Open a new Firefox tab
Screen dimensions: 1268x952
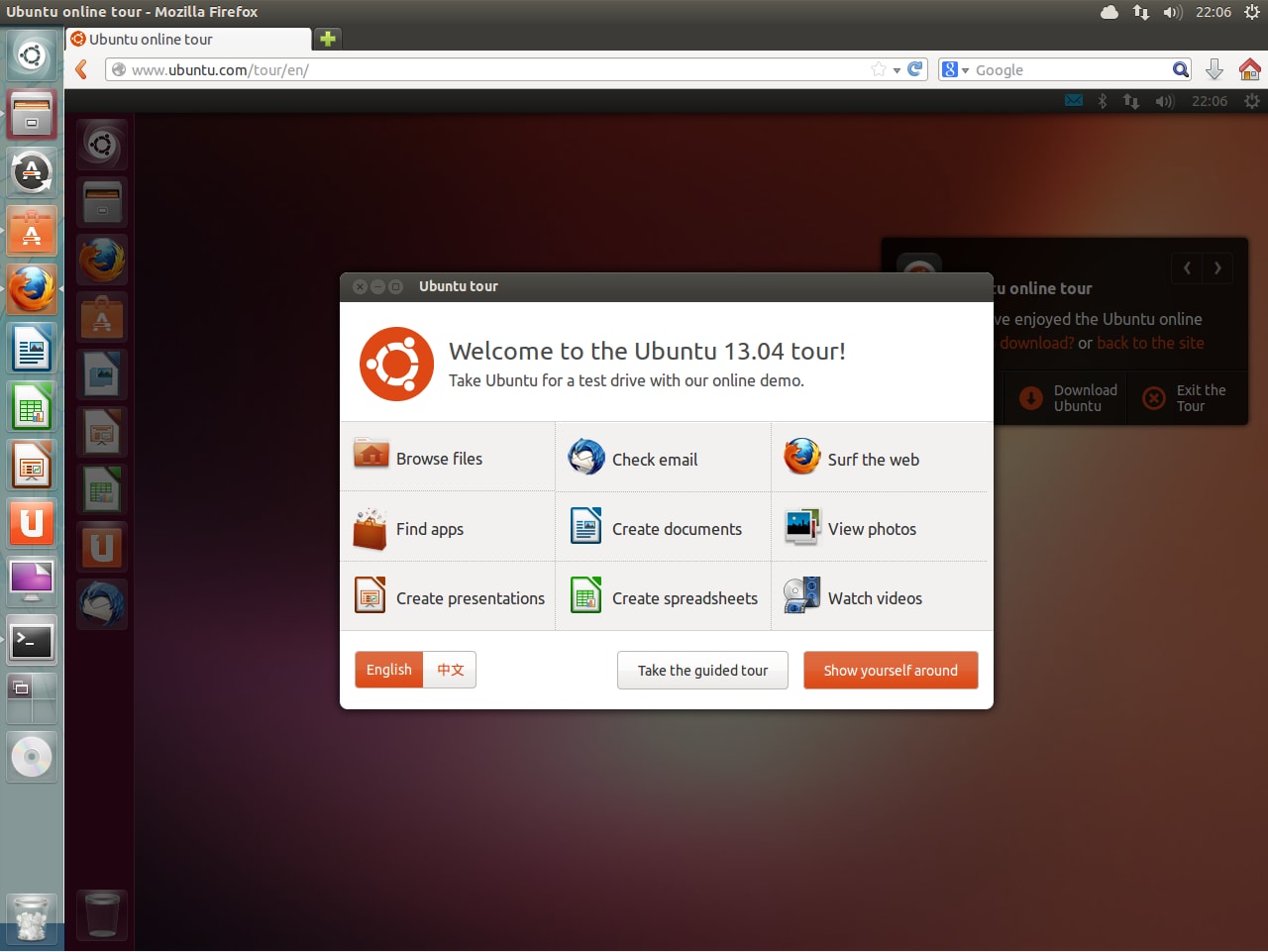pyautogui.click(x=328, y=39)
